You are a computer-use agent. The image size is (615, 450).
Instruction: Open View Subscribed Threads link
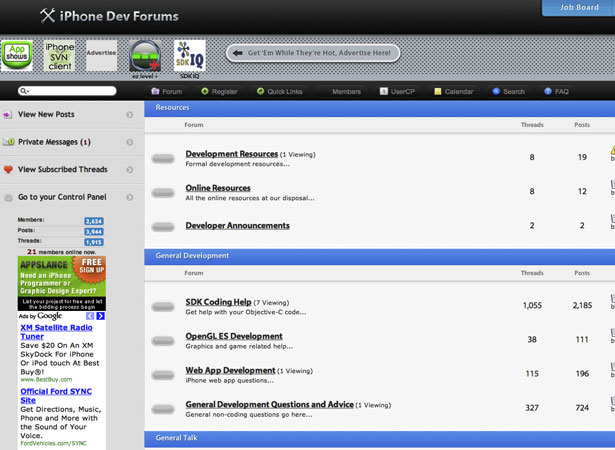pyautogui.click(x=63, y=169)
